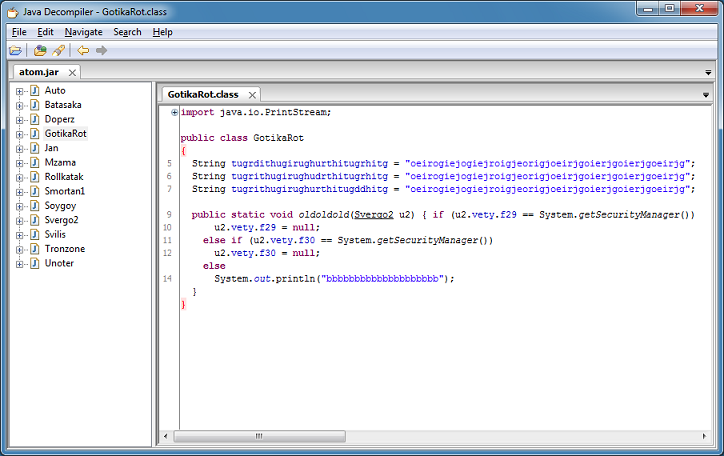Click the class icon beside Jan
Screen dimensions: 724x456
(x=35, y=148)
